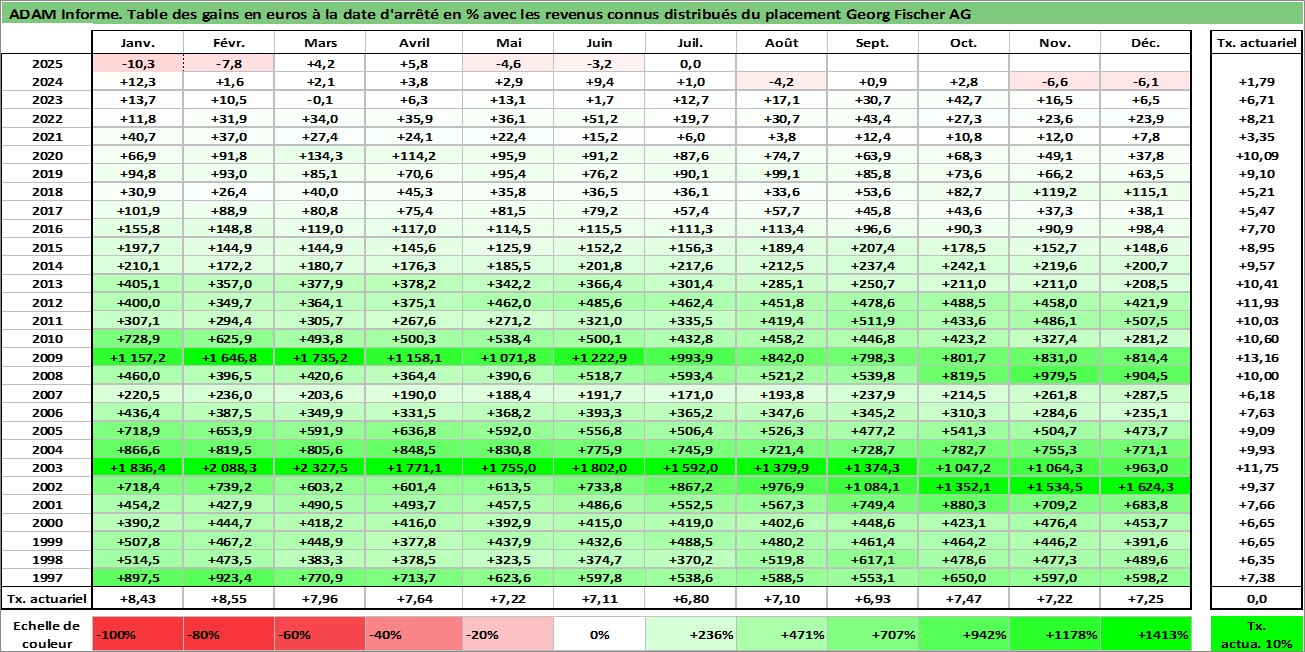Select the +942% green swatch
The image size is (1305, 652).
pyautogui.click(x=962, y=635)
